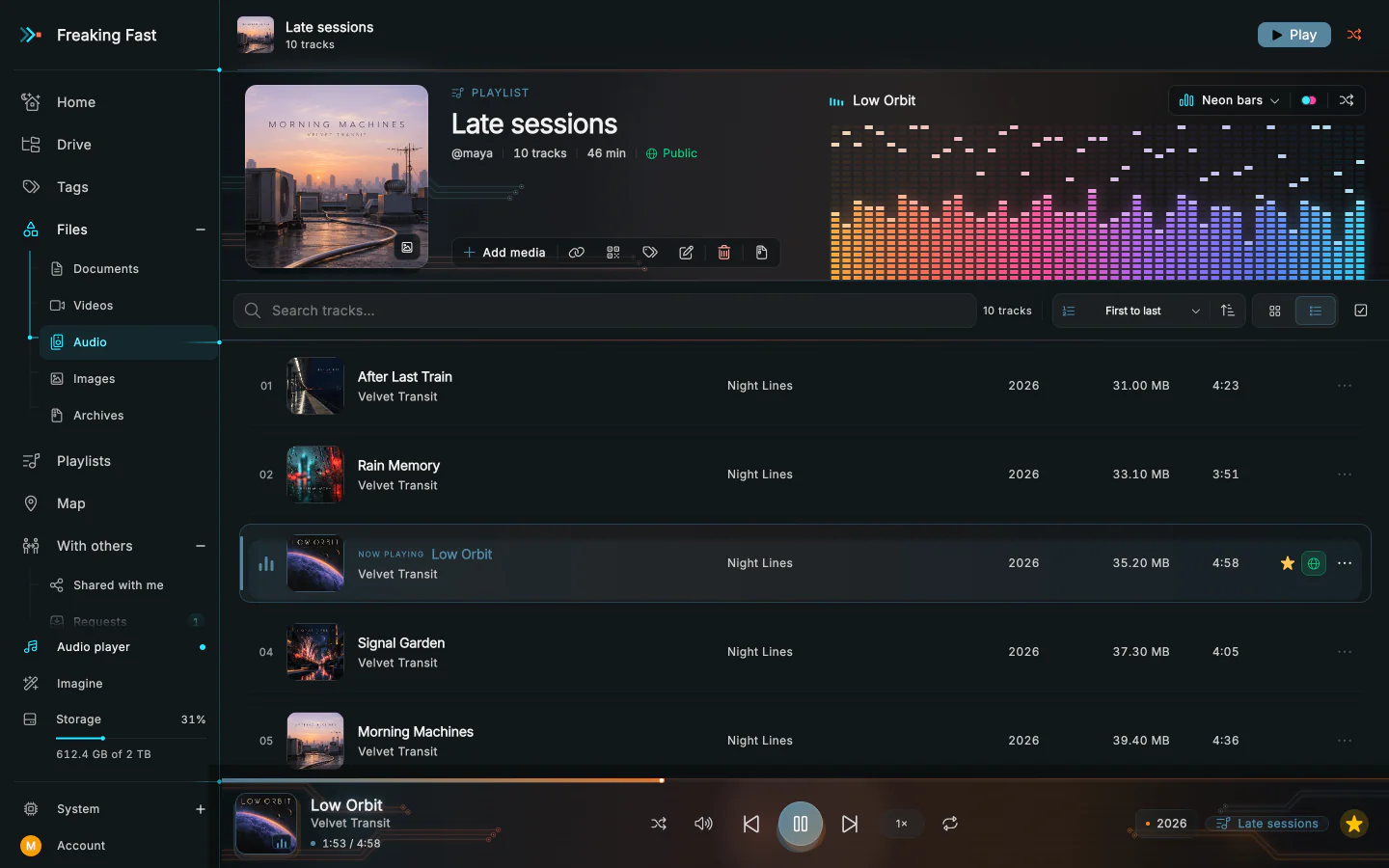Click the globe icon on Low Orbit row

[1314, 563]
